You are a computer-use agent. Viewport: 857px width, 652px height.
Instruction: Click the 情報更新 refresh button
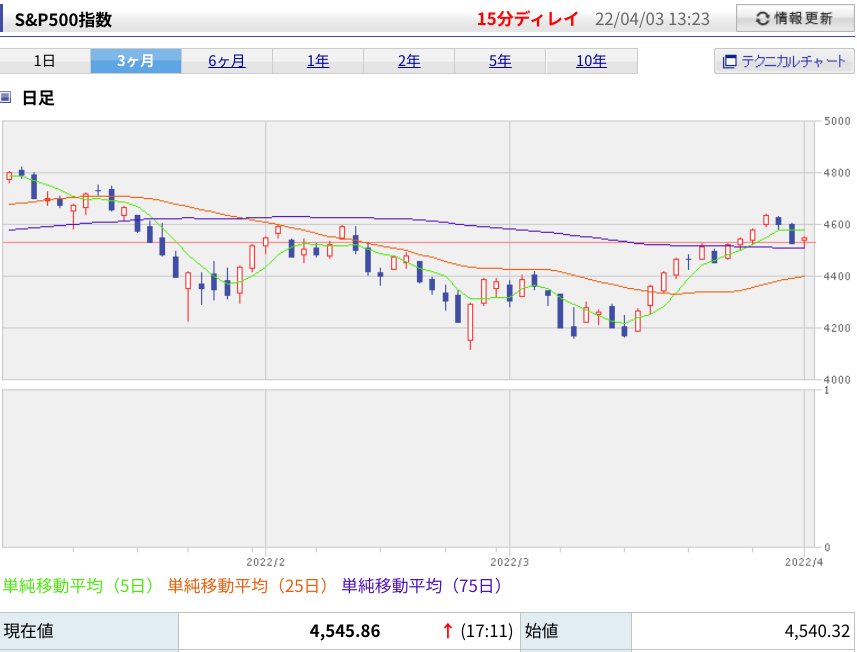[795, 19]
